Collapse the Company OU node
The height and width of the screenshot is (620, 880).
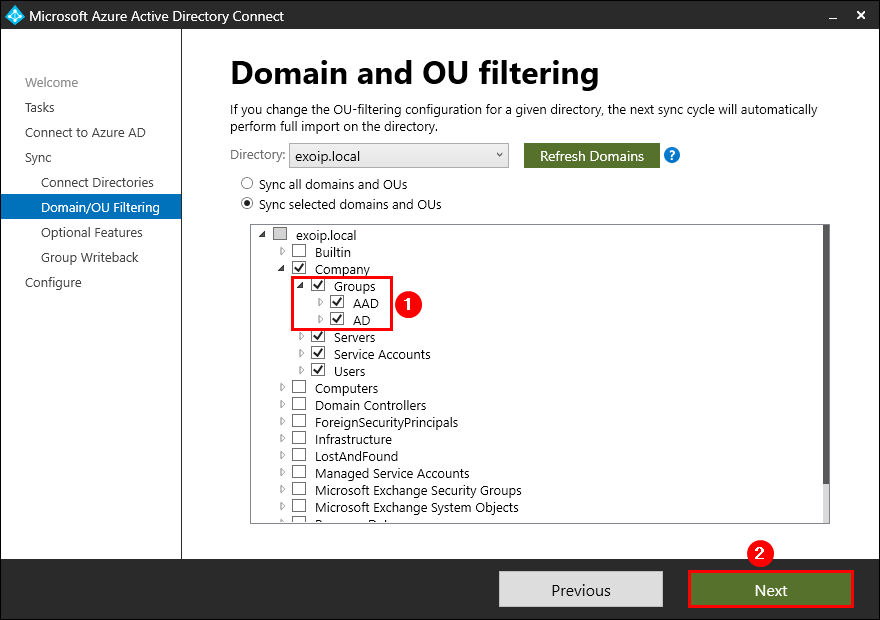[x=282, y=269]
